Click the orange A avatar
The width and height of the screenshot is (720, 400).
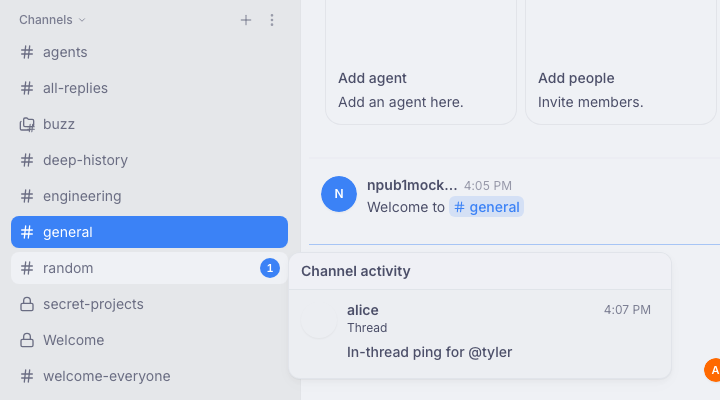click(713, 370)
